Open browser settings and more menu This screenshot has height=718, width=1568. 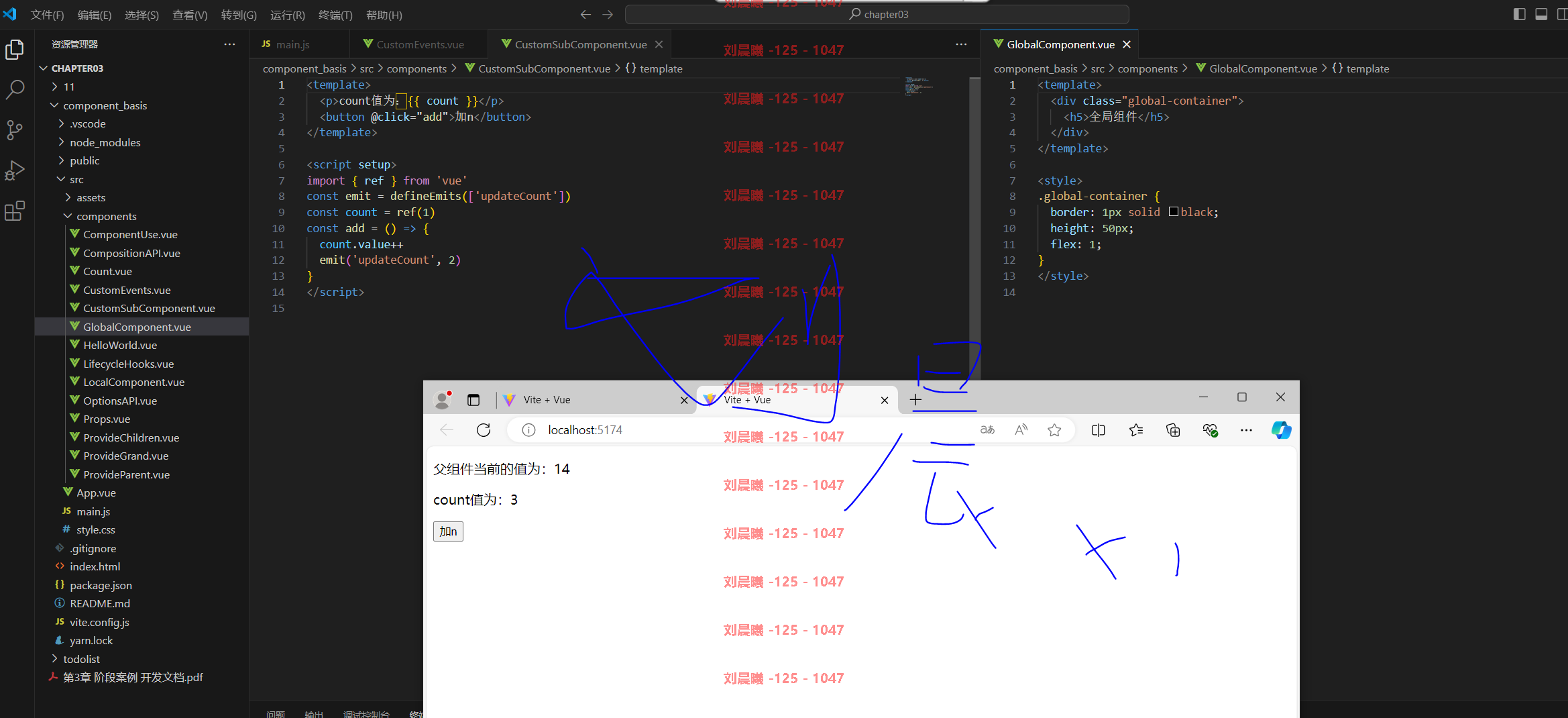tap(1246, 430)
